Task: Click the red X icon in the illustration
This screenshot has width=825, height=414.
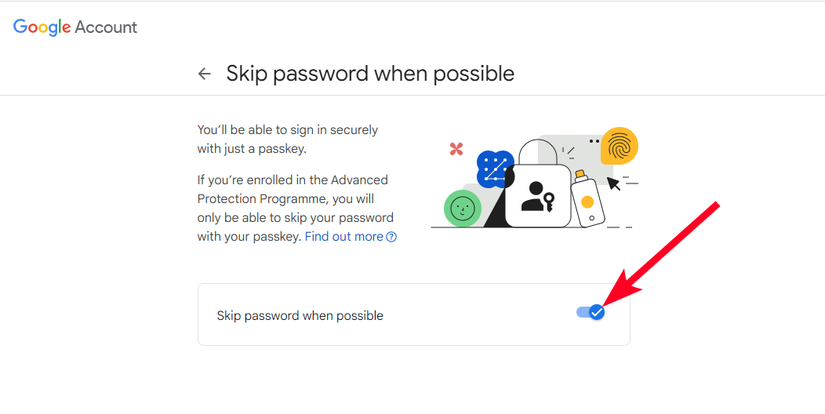Action: coord(456,149)
